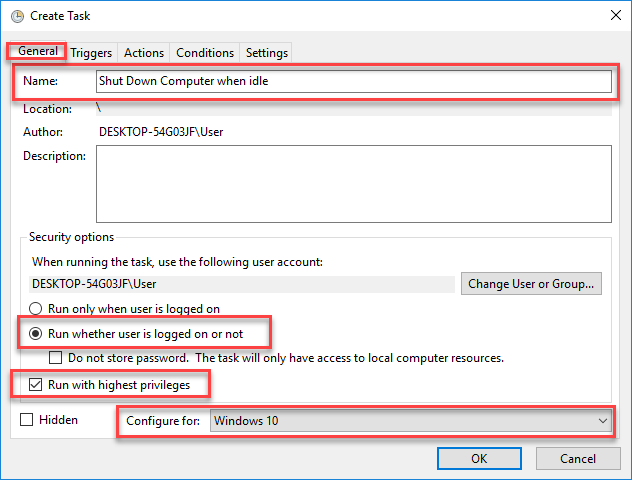Click the user account field DESKTOP-54G03JF\User
632x480 pixels.
pyautogui.click(x=242, y=284)
